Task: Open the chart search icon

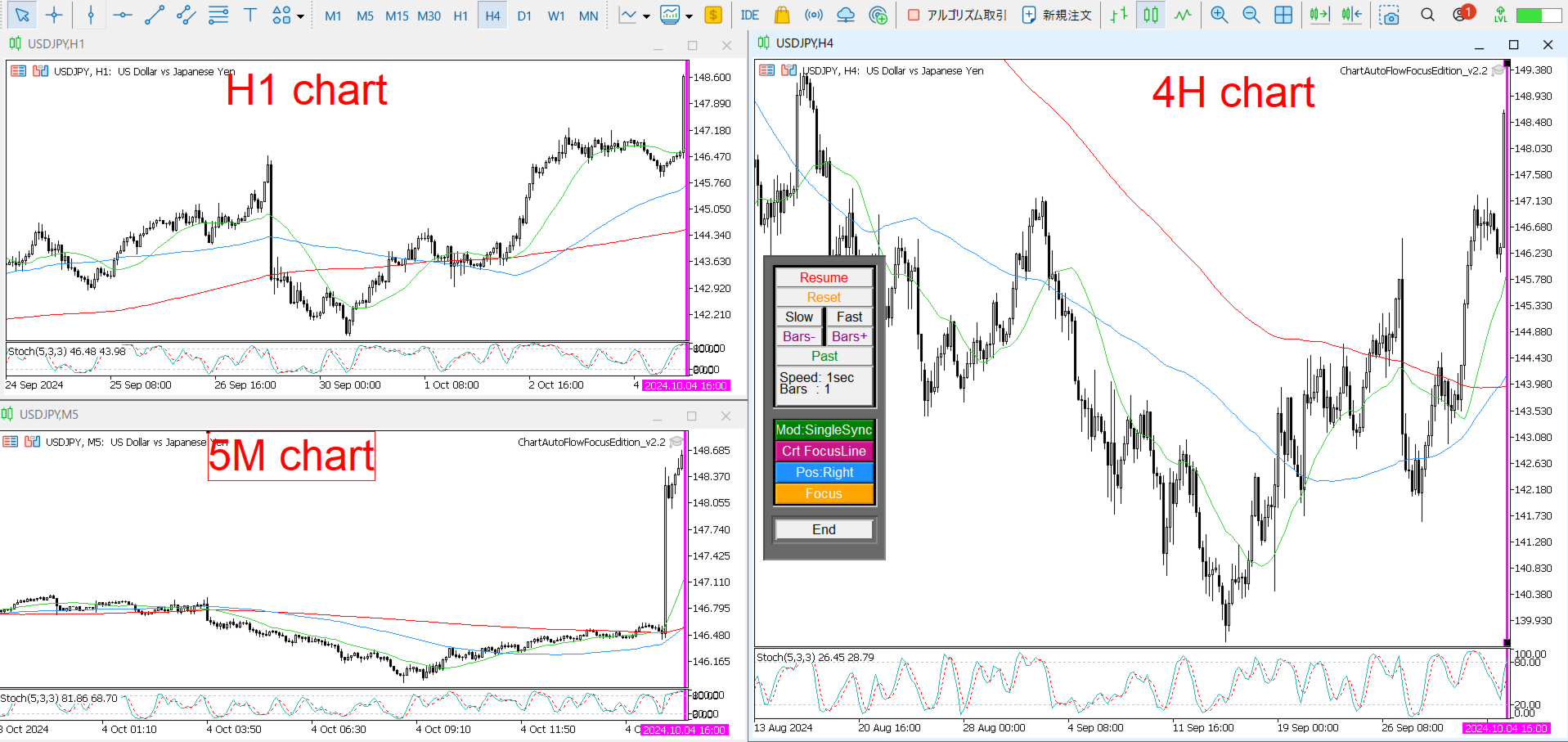Action: point(1426,15)
